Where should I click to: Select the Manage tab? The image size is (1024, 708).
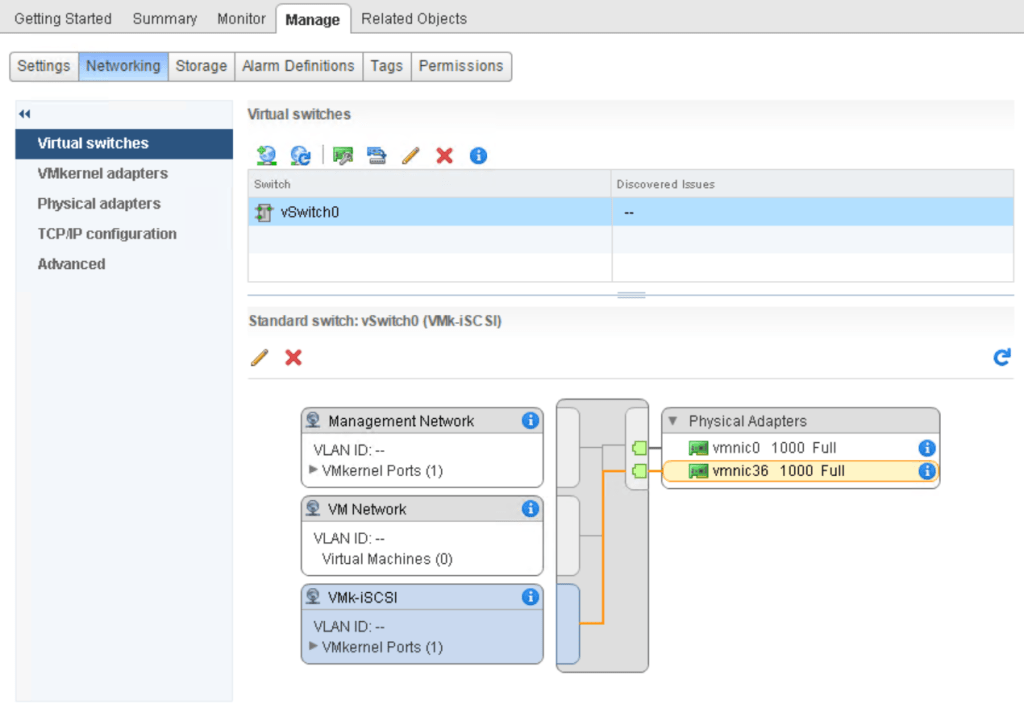[313, 20]
